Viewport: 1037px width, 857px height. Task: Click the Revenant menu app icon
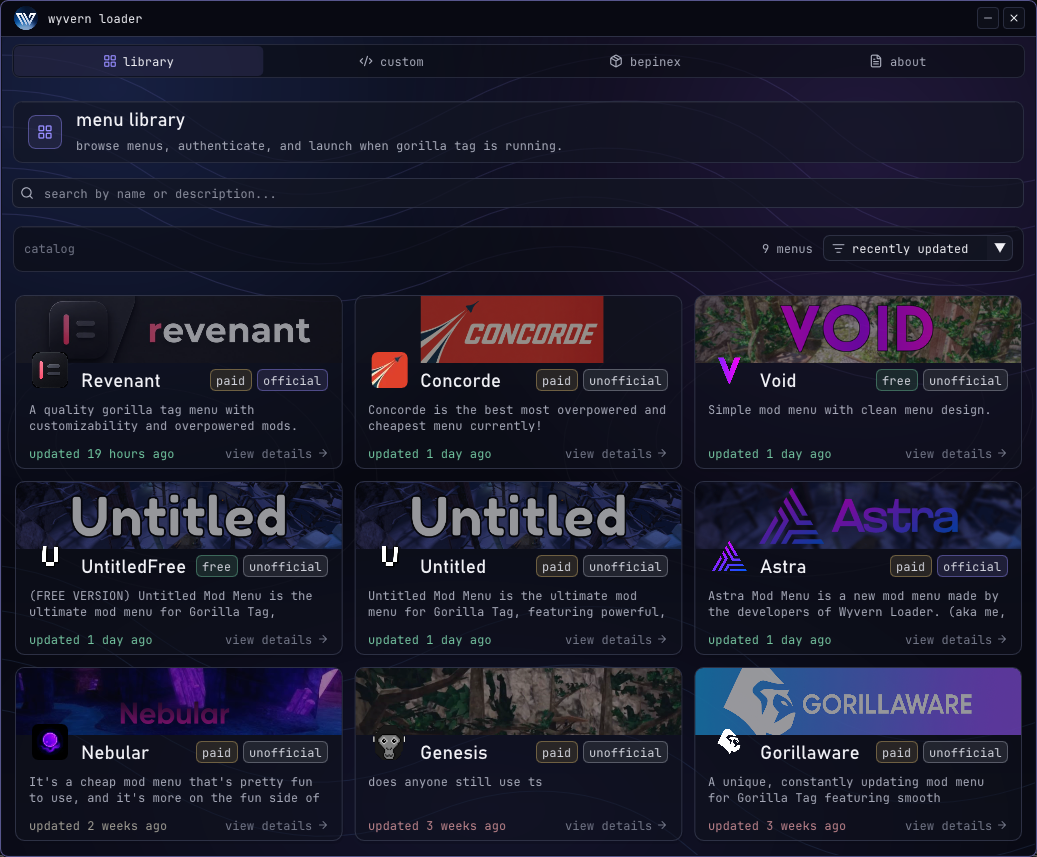point(50,371)
